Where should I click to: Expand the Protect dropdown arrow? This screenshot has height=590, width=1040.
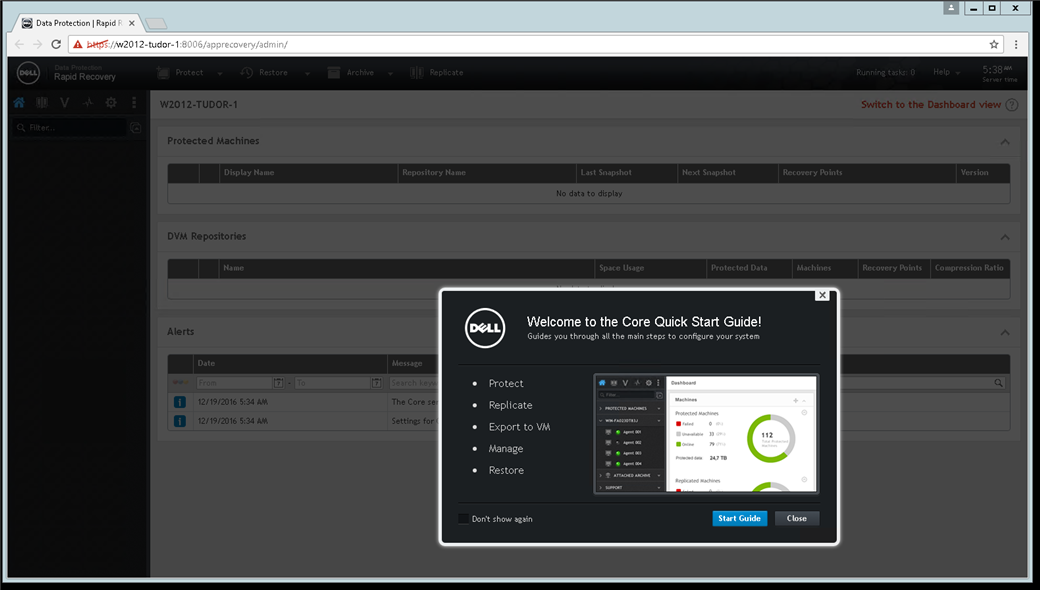[220, 74]
